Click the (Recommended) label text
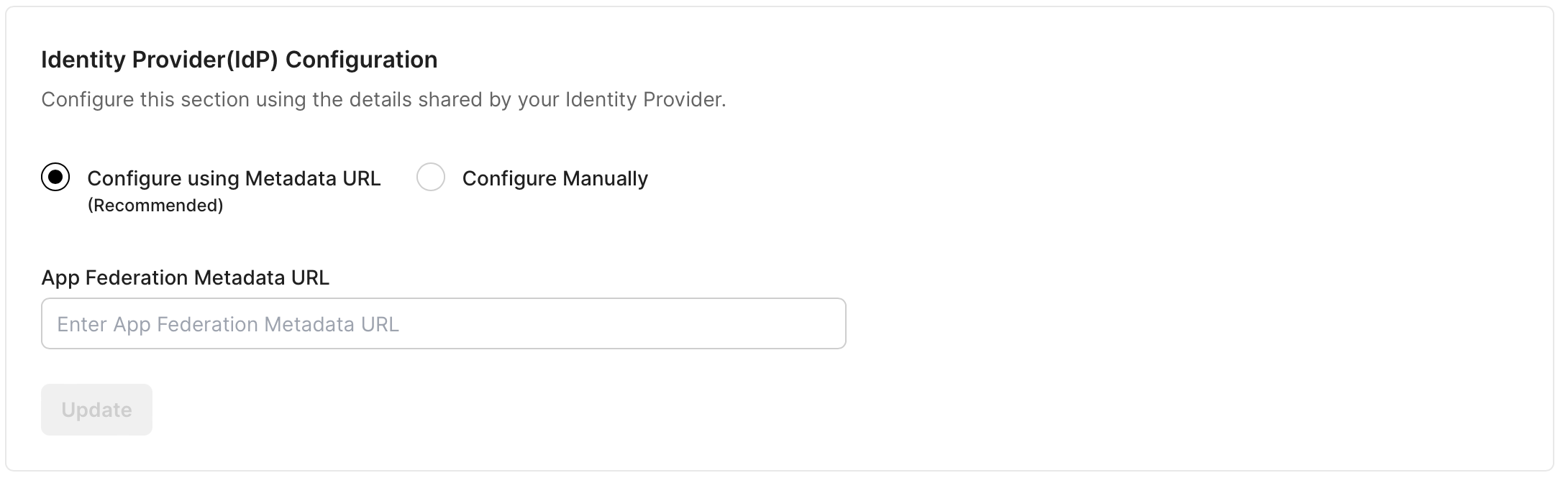The height and width of the screenshot is (483, 1568). coord(155,206)
